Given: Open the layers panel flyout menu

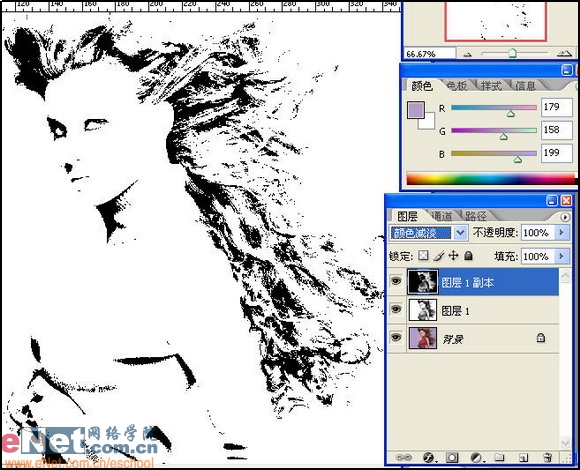Looking at the screenshot, I should [x=565, y=217].
